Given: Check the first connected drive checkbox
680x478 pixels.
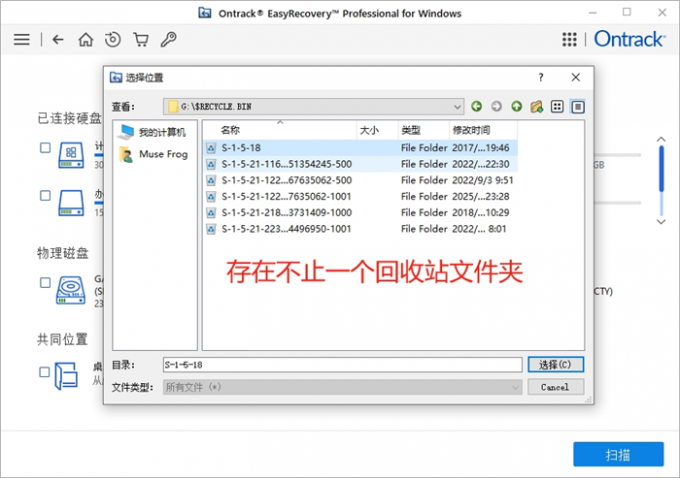Looking at the screenshot, I should pos(45,148).
